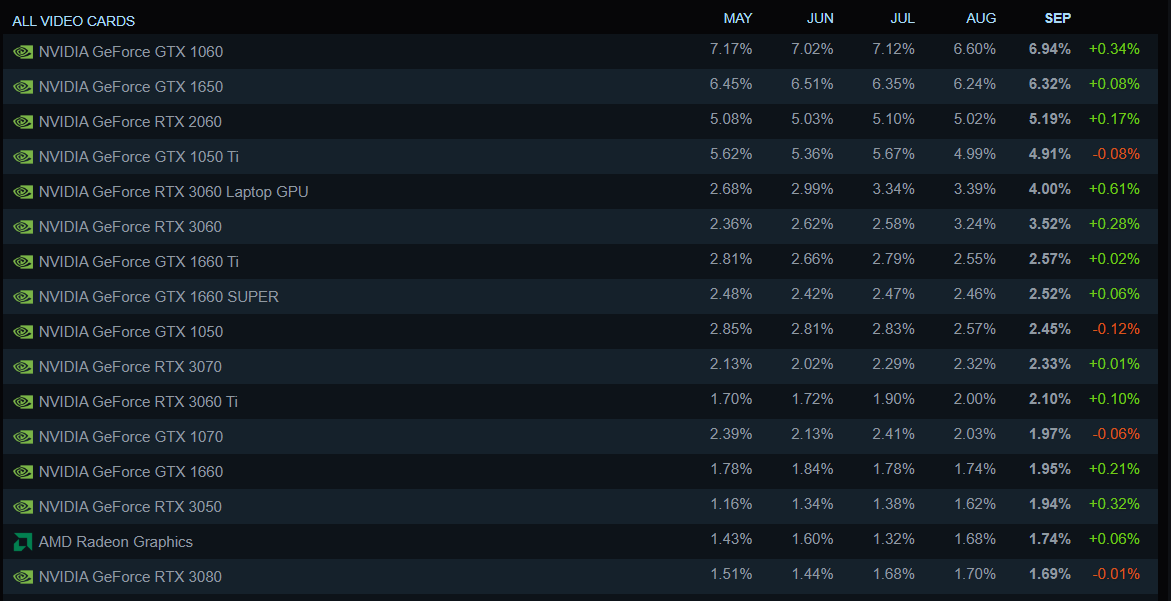
Task: Open the AMD Radeon Graphics entry
Action: 115,542
